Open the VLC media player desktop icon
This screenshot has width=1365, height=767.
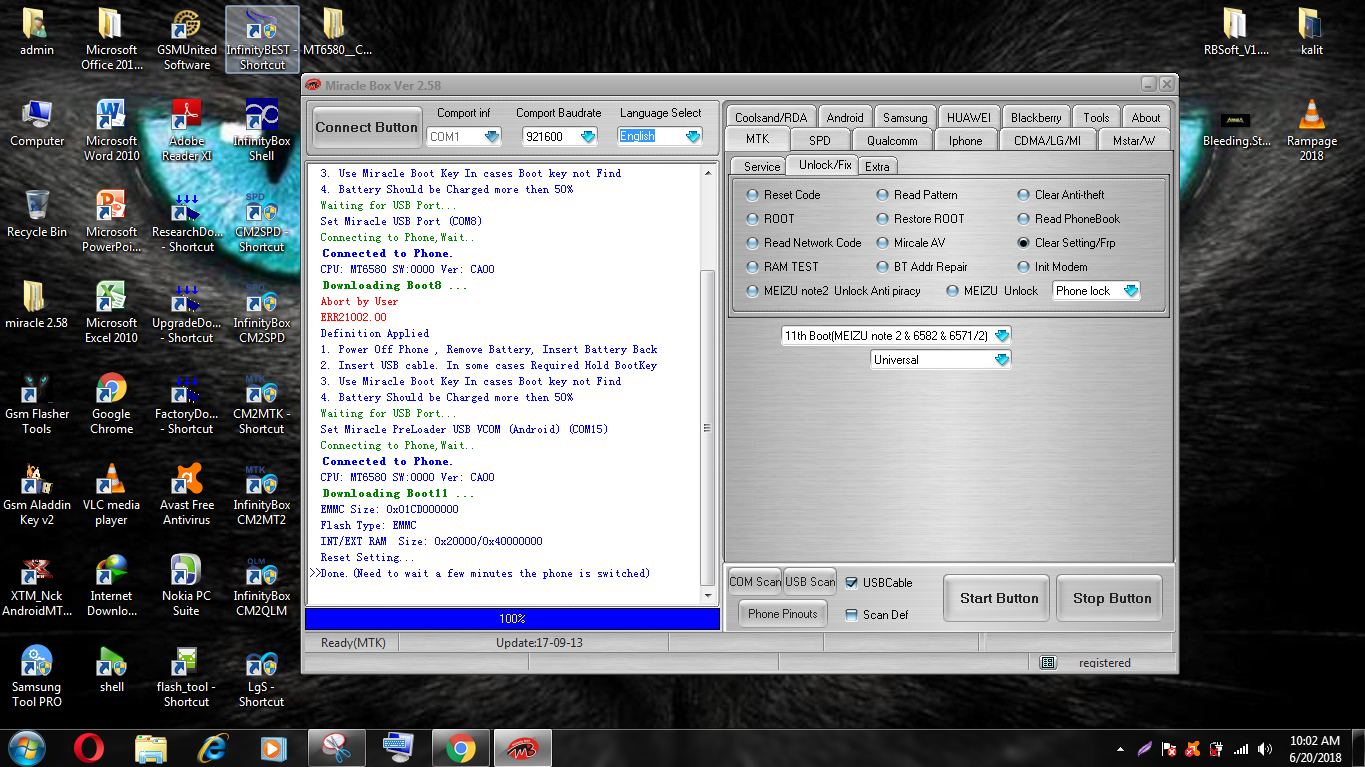pyautogui.click(x=111, y=494)
